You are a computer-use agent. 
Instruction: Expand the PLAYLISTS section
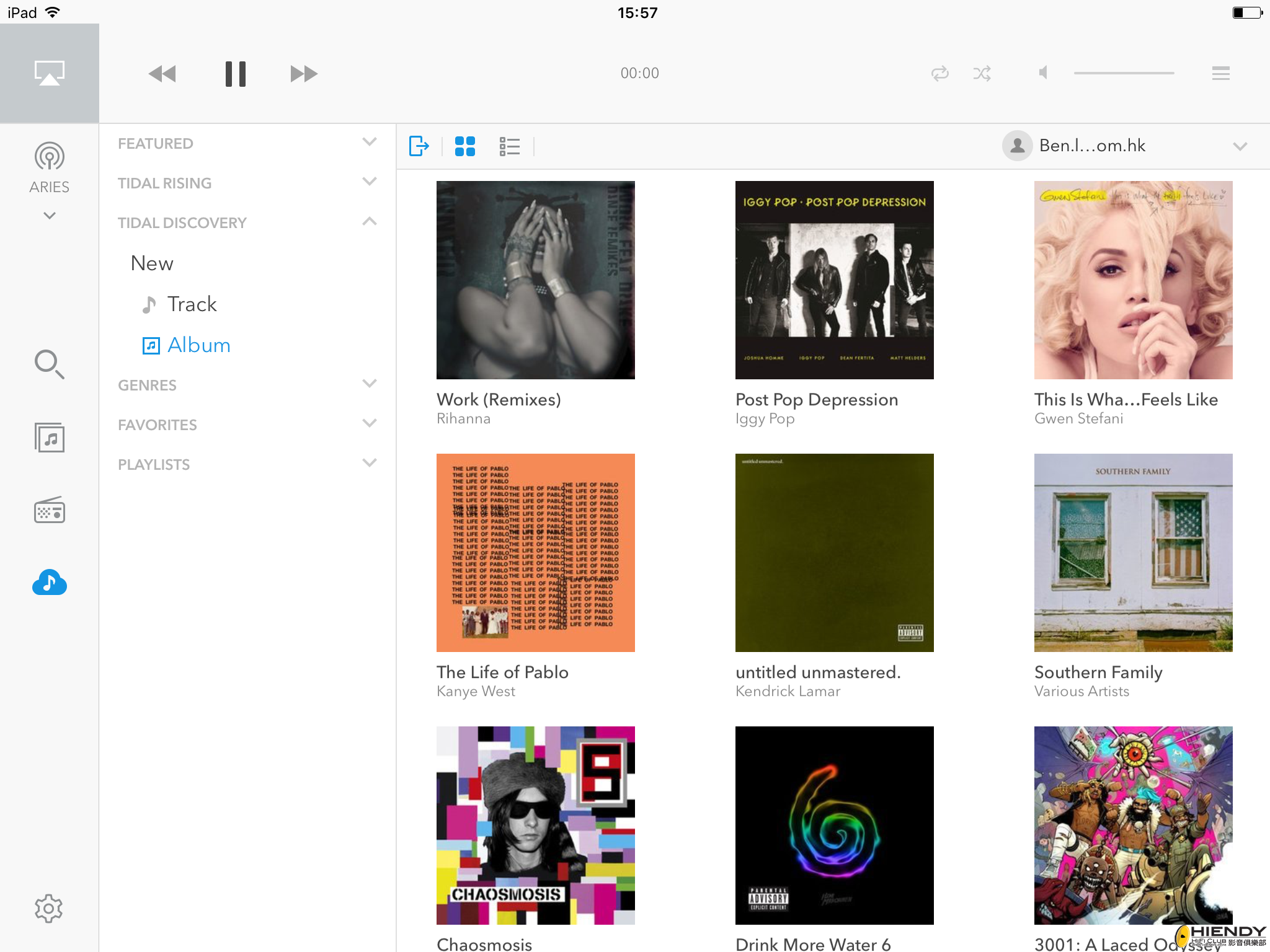(x=370, y=463)
